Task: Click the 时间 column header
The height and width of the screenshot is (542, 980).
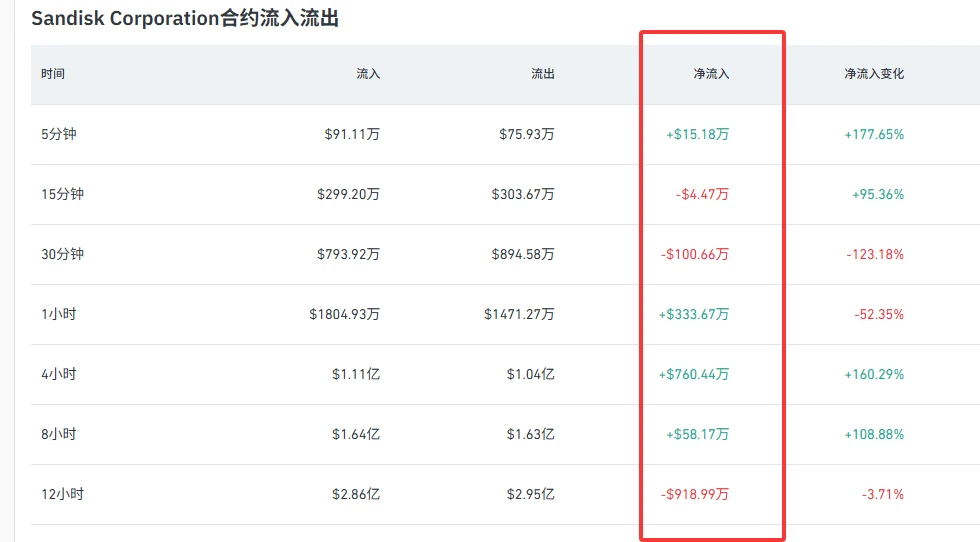Action: [53, 74]
